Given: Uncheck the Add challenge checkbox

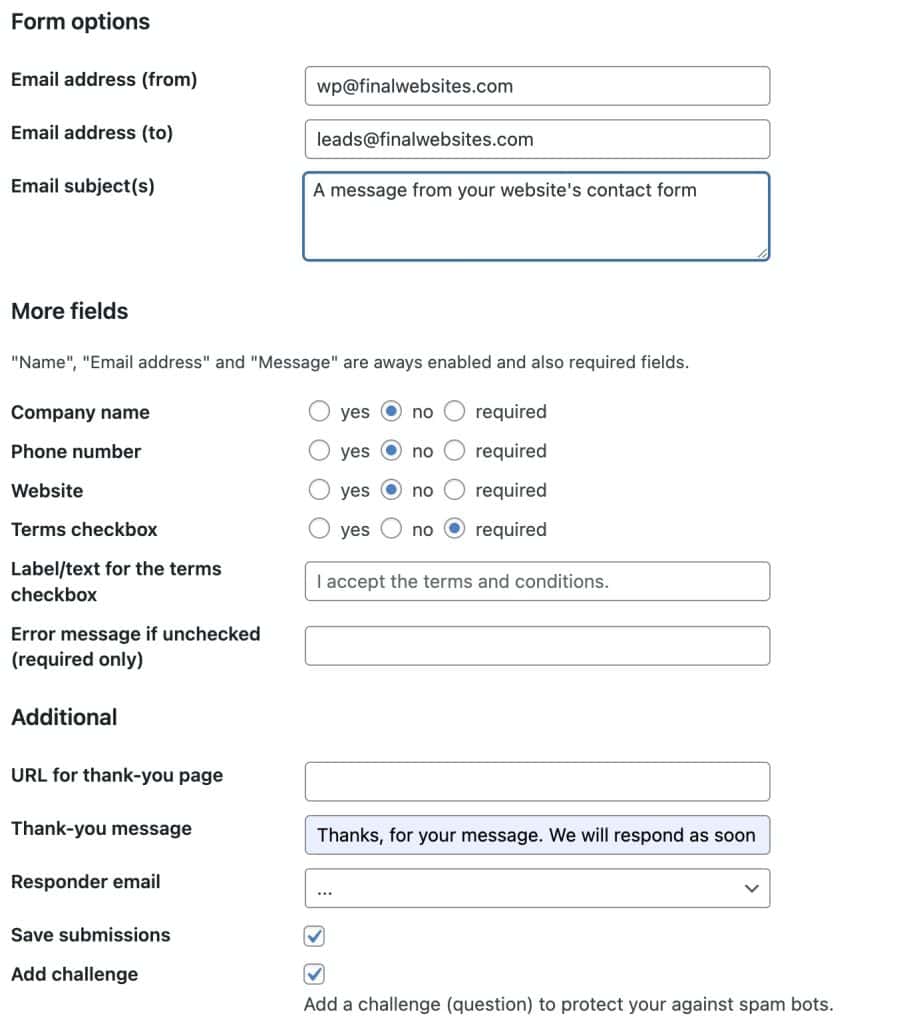Looking at the screenshot, I should coord(315,974).
